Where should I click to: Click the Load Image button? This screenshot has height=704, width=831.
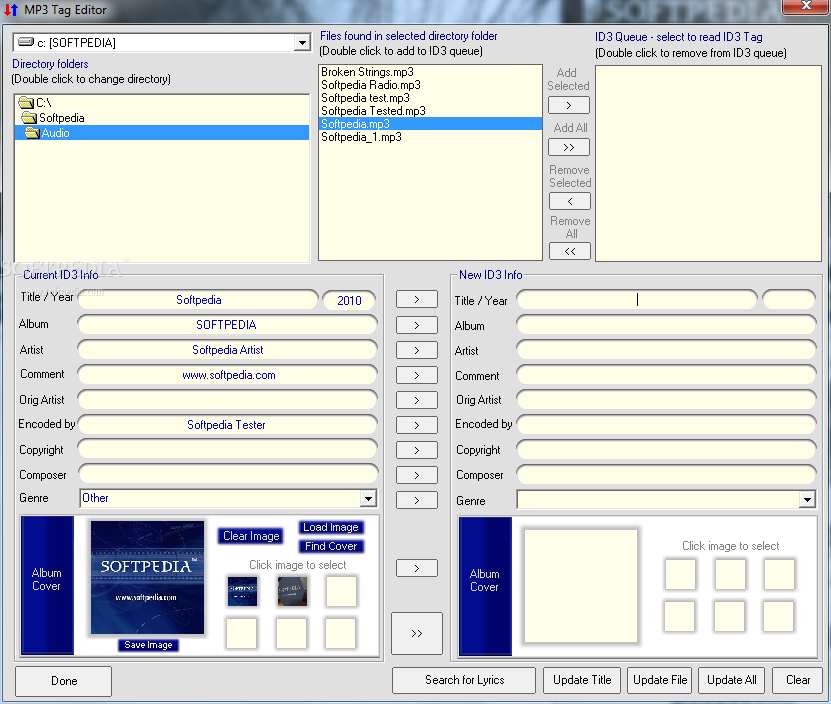pyautogui.click(x=331, y=527)
